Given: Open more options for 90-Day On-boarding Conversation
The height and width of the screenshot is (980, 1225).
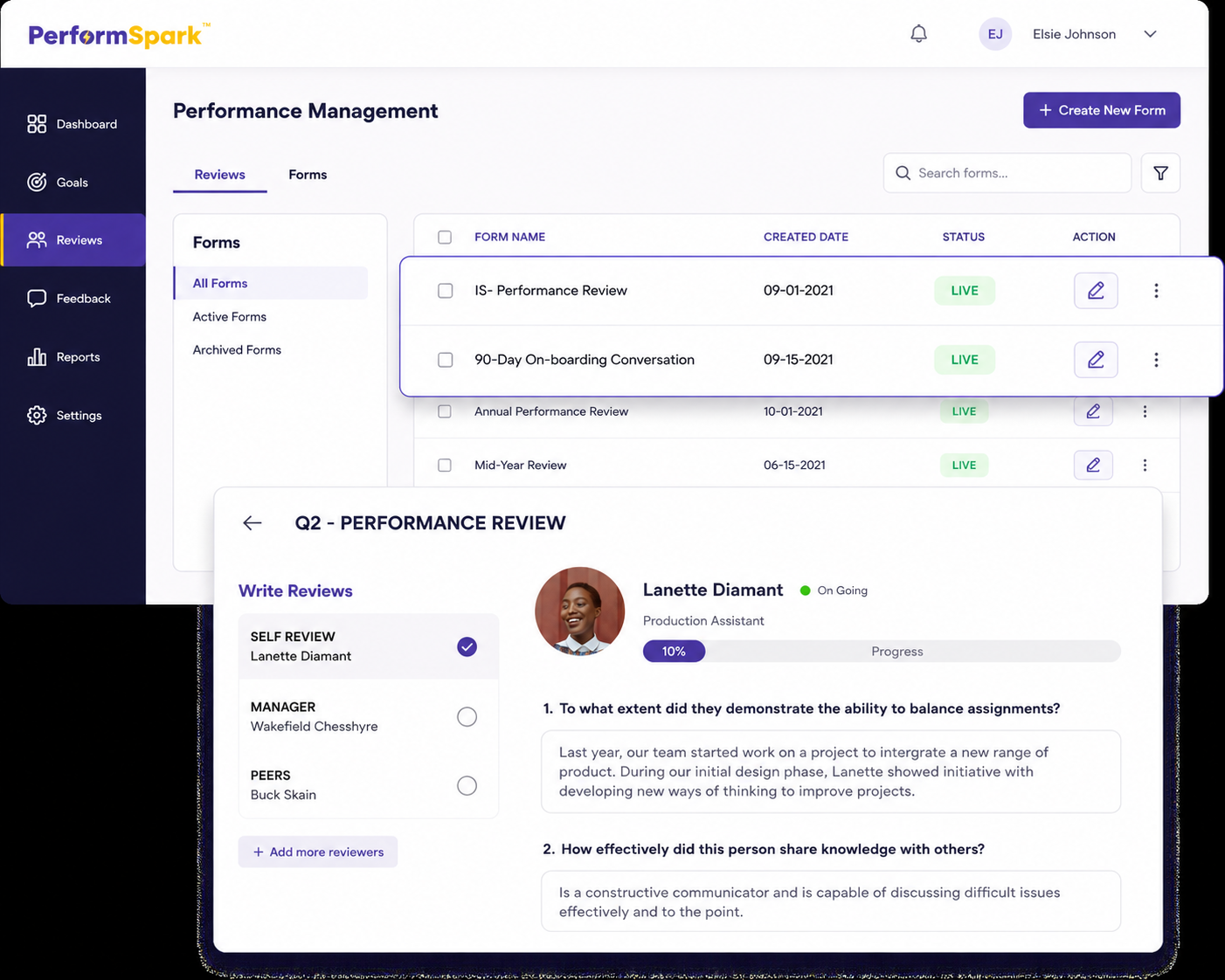Looking at the screenshot, I should (1156, 360).
